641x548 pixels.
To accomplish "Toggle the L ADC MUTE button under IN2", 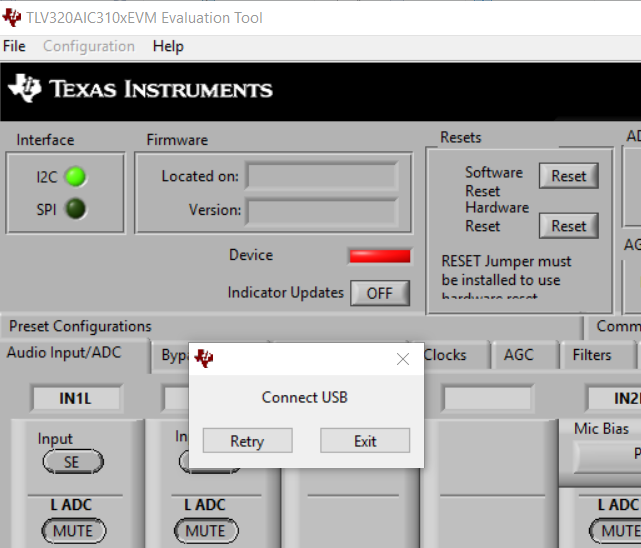I will (616, 531).
